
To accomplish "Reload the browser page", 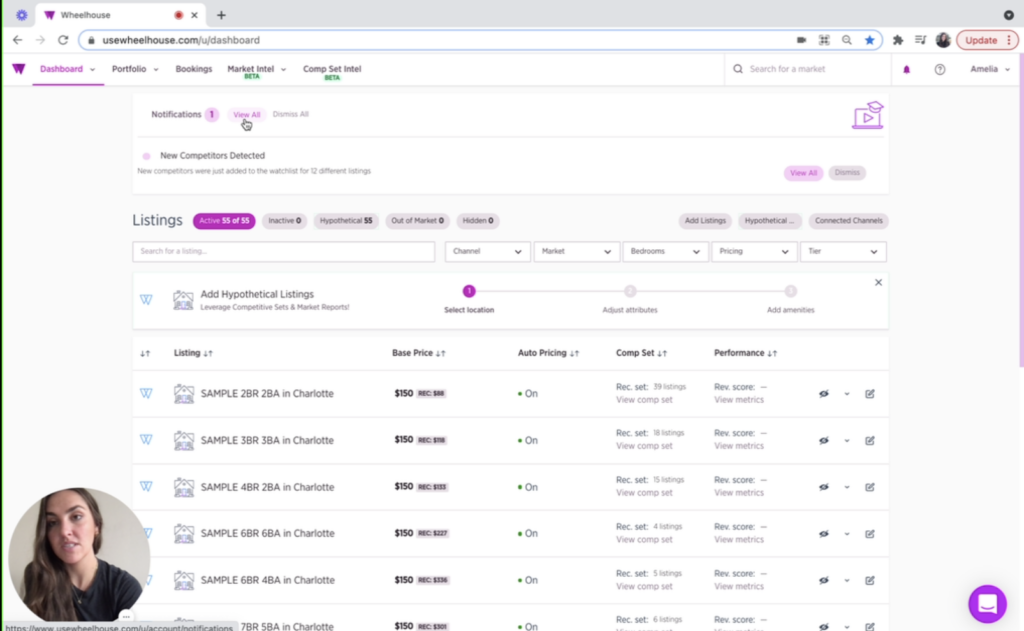I will [63, 40].
